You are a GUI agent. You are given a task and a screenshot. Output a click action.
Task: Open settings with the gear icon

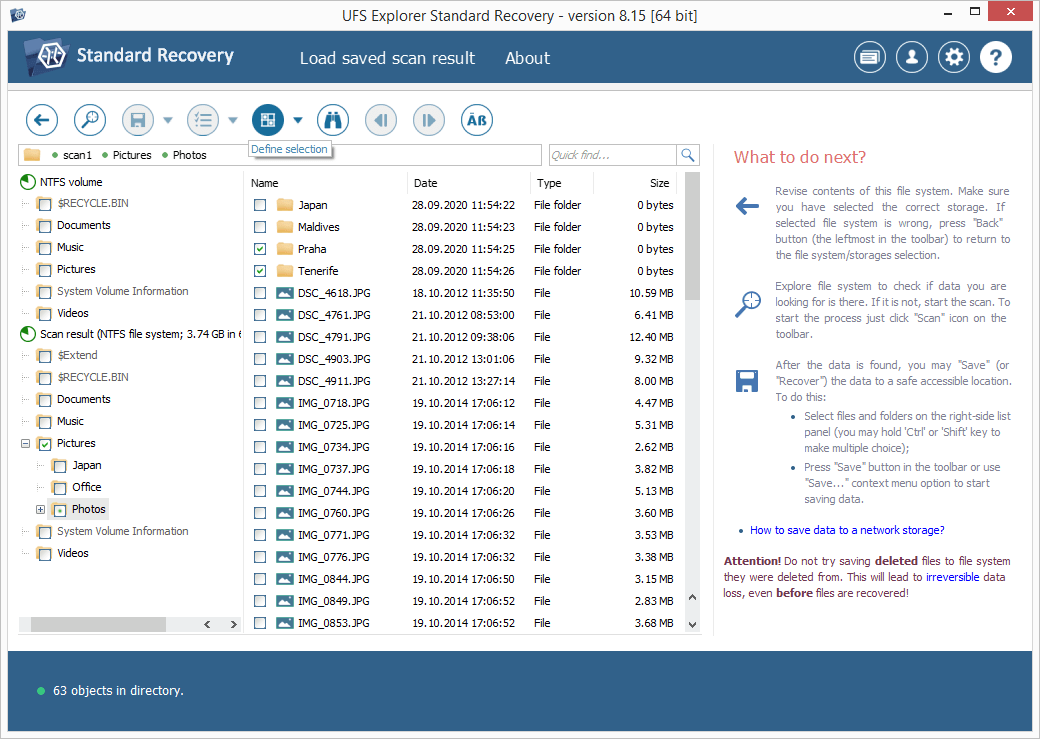coord(954,58)
